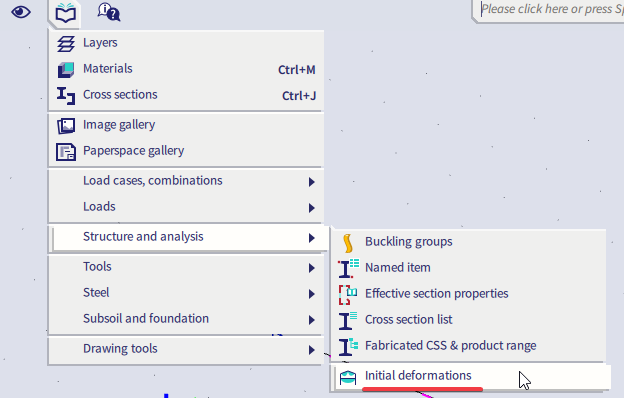Click the open book libraries icon
Viewport: 624px width, 398px height.
(65, 13)
